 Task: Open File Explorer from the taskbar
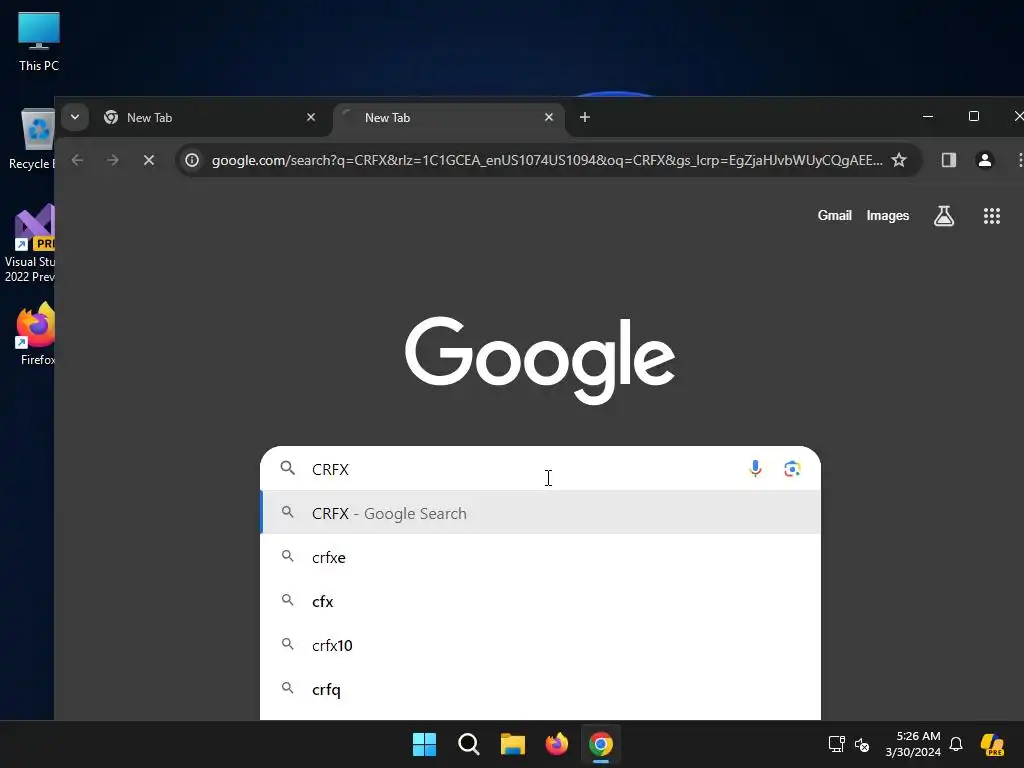click(513, 744)
